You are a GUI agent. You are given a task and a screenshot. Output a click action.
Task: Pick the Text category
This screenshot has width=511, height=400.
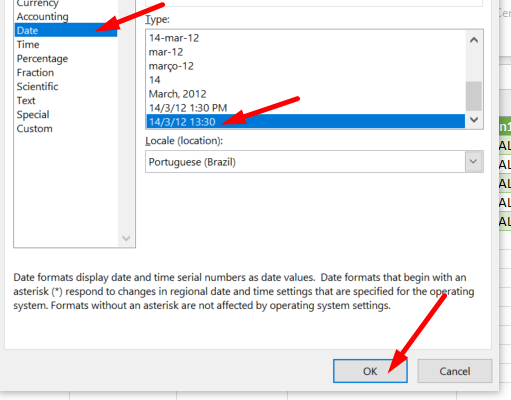26,100
